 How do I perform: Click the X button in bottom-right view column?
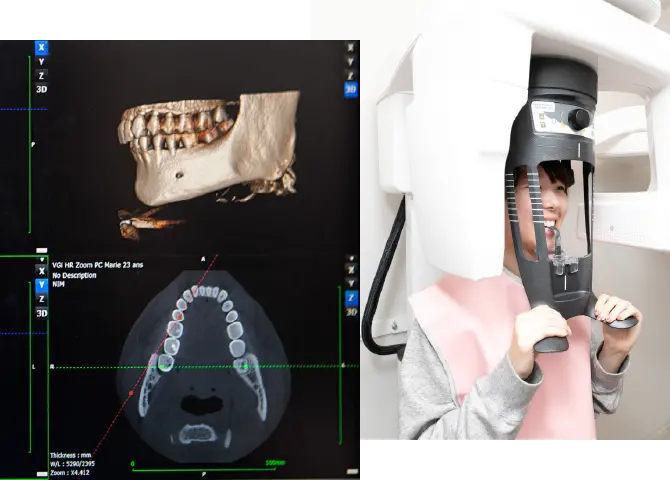pos(350,269)
